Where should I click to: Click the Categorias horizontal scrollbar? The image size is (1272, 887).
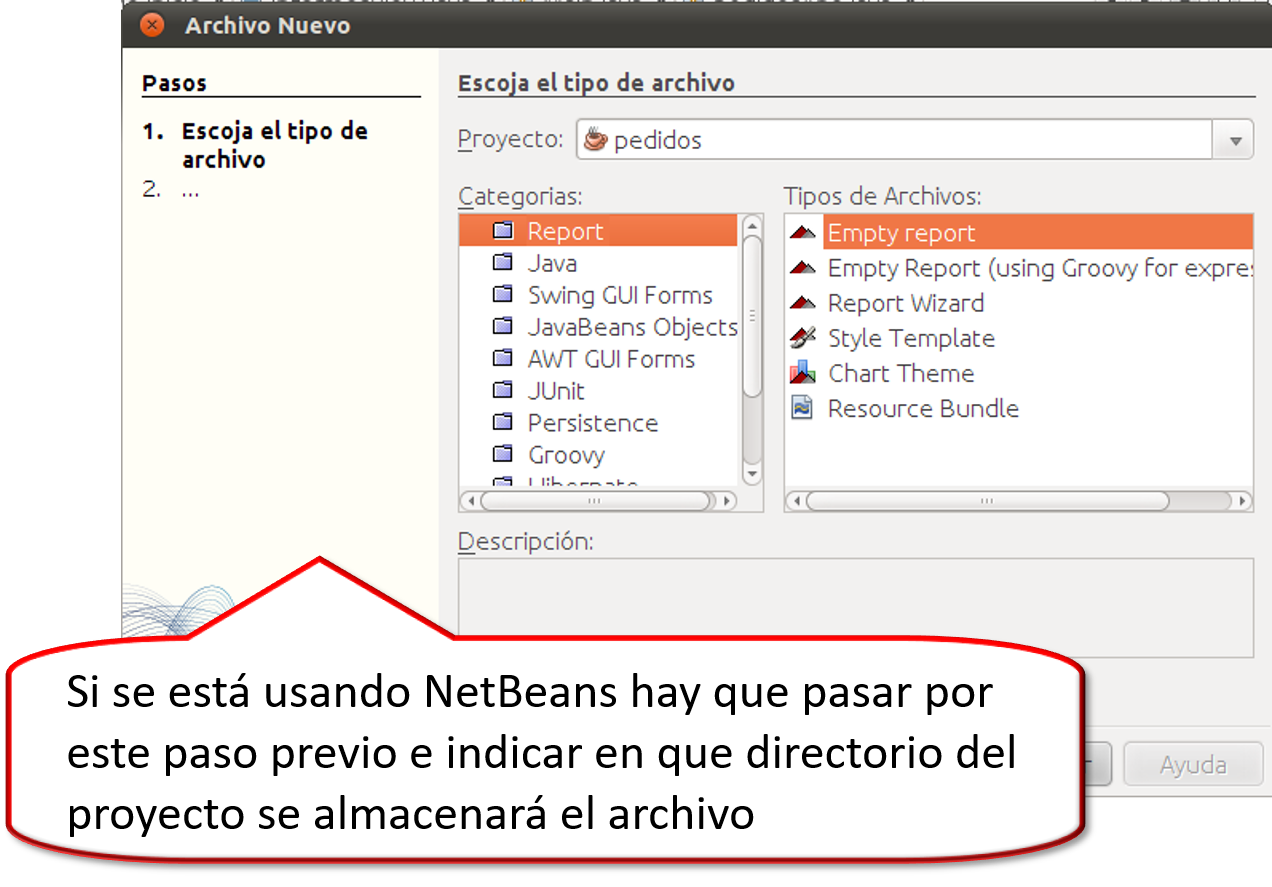(596, 500)
